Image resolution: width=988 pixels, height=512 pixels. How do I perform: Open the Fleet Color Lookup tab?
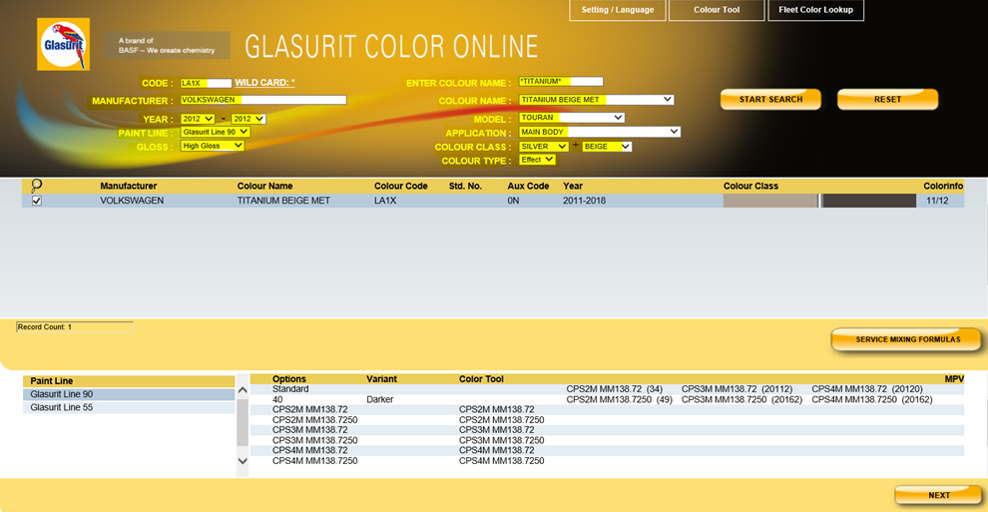[816, 10]
